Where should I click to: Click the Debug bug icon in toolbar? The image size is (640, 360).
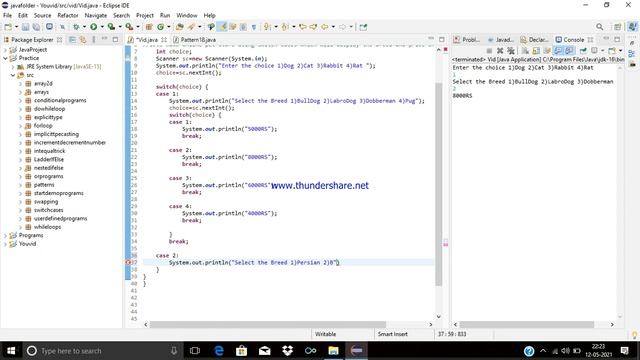(x=76, y=27)
